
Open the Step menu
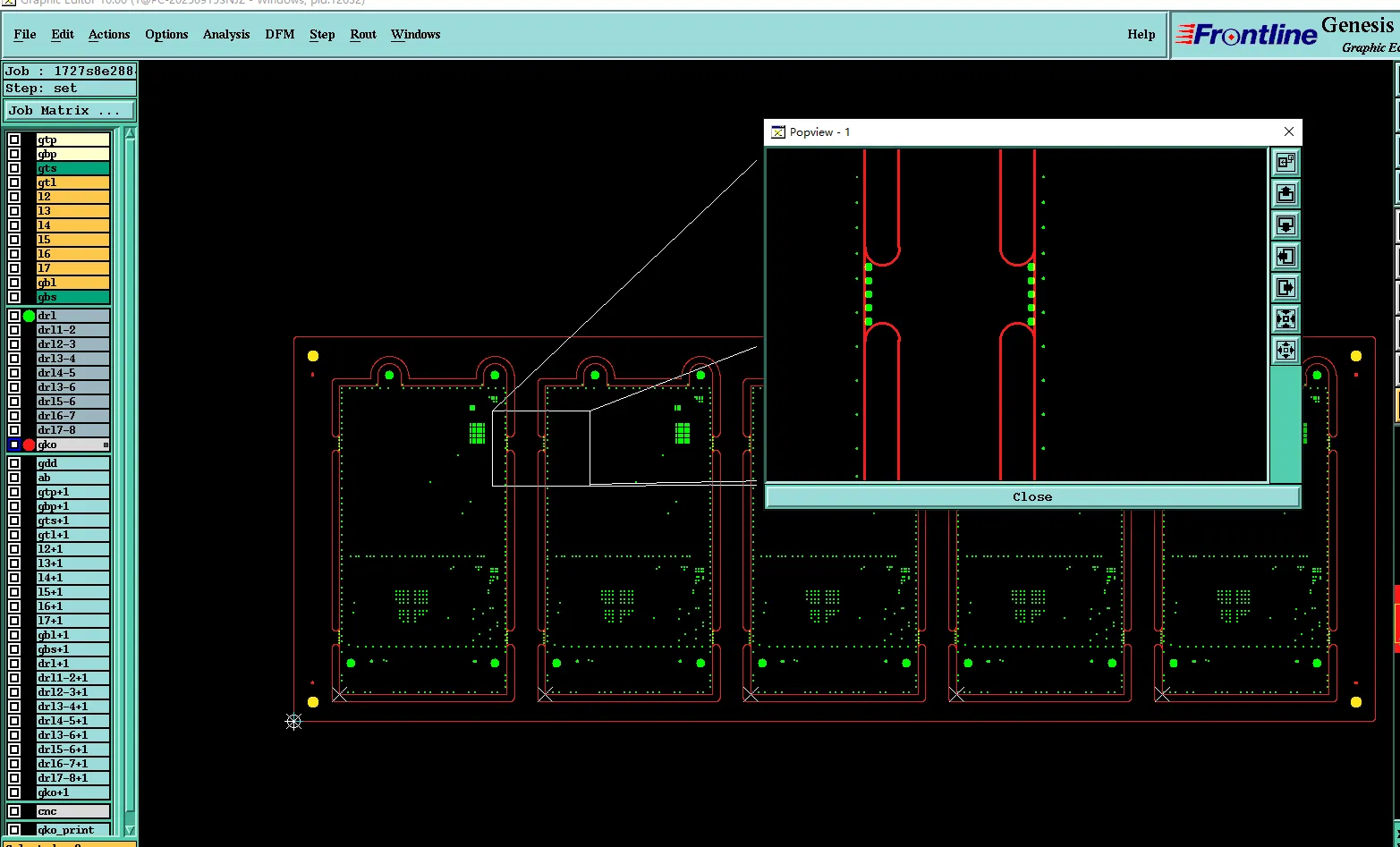tap(322, 34)
